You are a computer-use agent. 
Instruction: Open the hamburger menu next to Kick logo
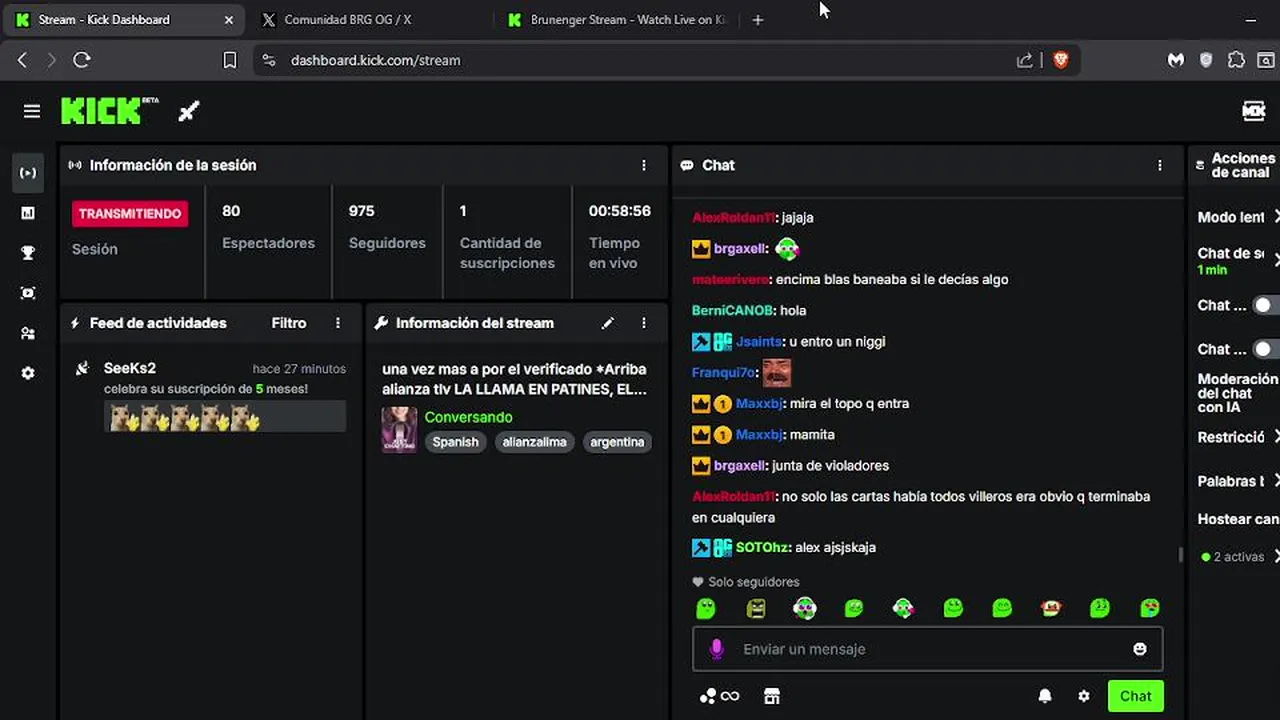click(x=32, y=111)
